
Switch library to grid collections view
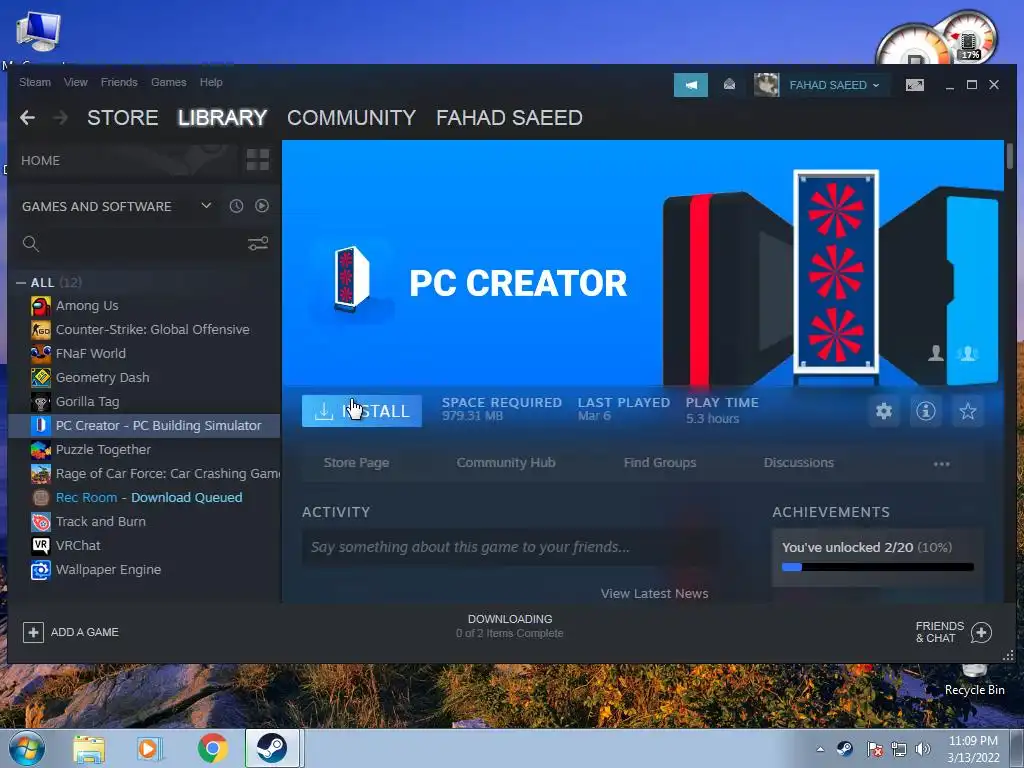(x=257, y=160)
